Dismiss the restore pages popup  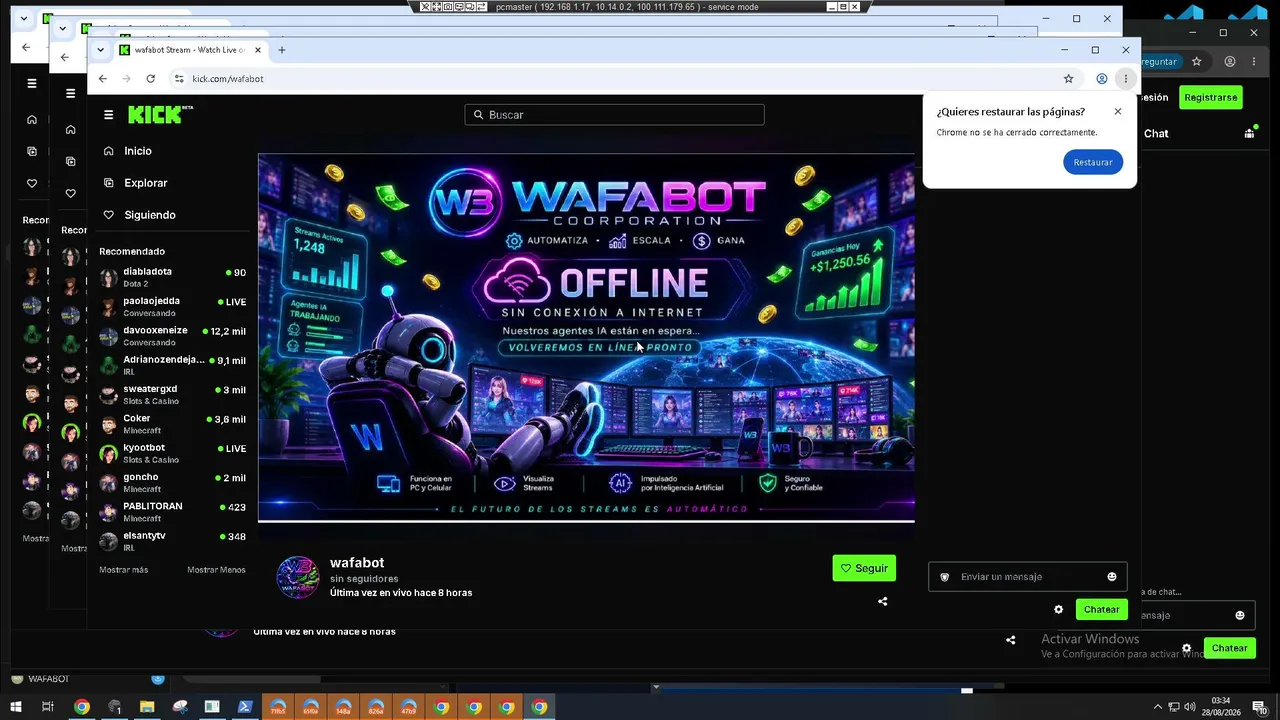1118,111
